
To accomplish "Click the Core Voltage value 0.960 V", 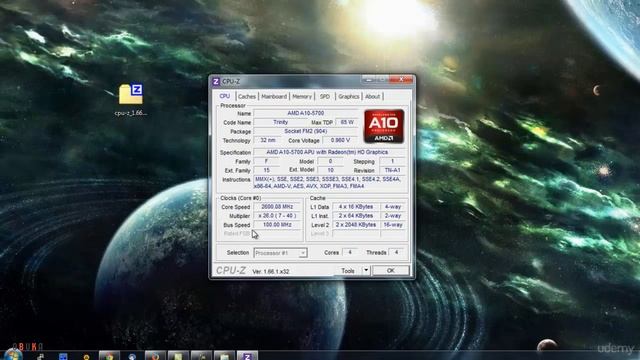I will [340, 140].
